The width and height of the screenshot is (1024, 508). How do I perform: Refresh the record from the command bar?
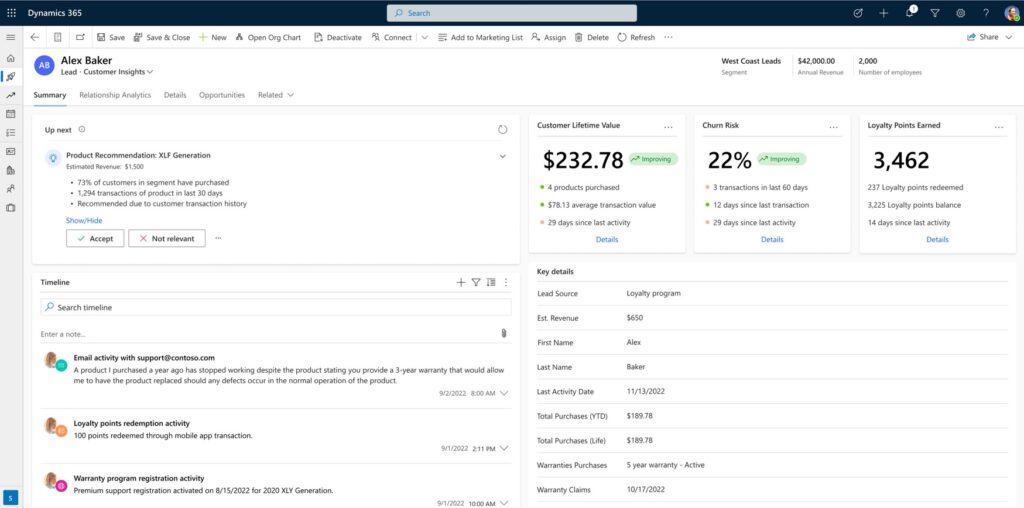coord(636,37)
